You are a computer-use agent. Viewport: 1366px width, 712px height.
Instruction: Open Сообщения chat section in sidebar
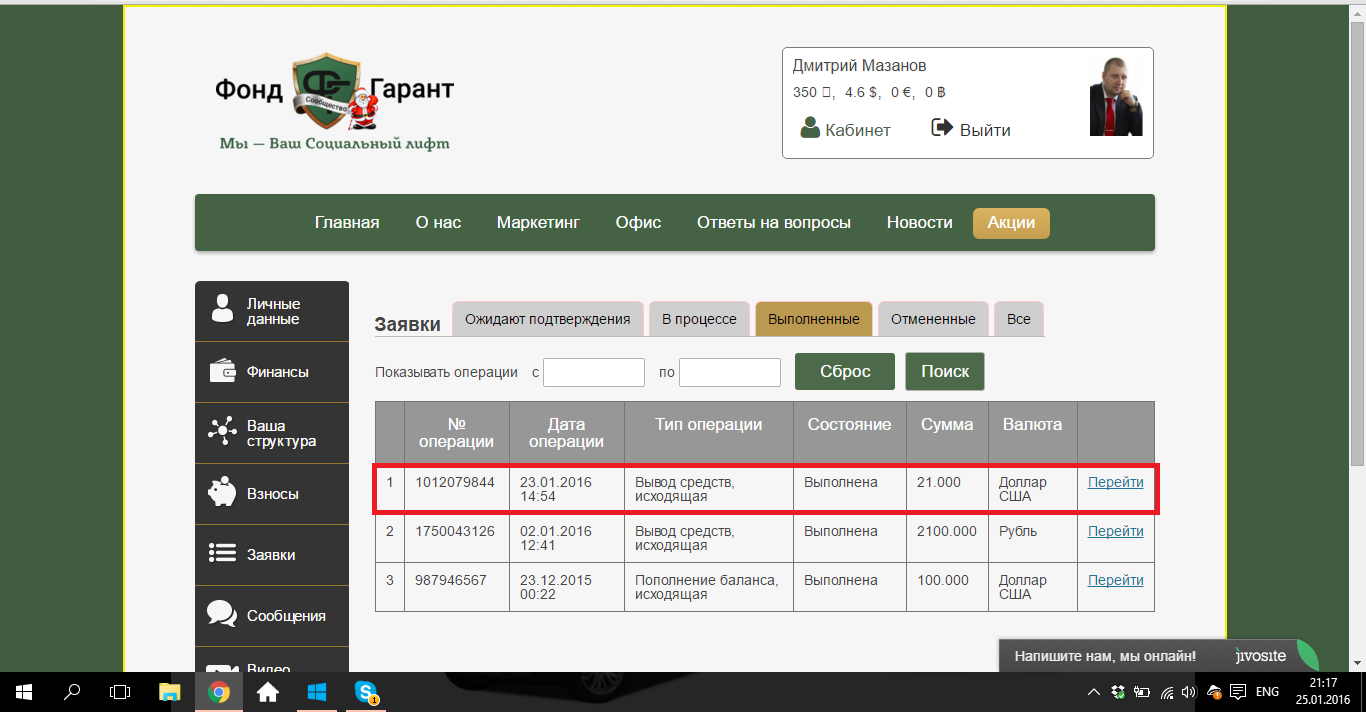coord(272,616)
